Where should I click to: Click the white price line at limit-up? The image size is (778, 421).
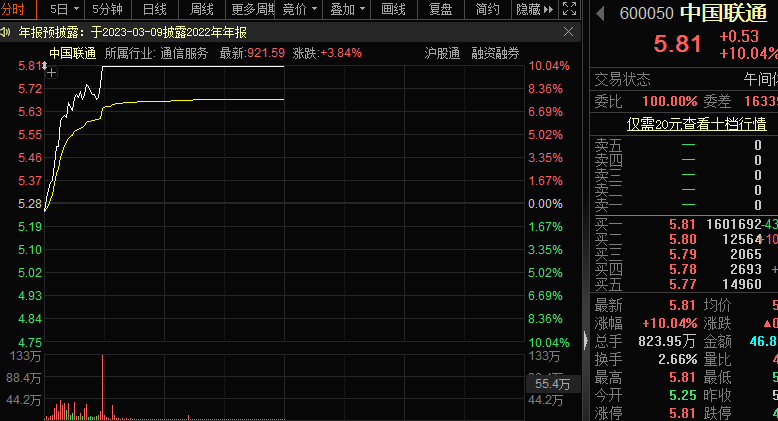click(194, 66)
